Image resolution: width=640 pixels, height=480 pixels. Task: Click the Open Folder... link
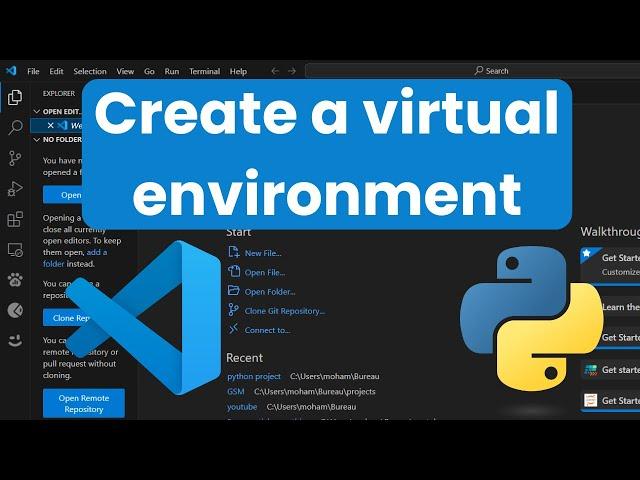point(270,291)
